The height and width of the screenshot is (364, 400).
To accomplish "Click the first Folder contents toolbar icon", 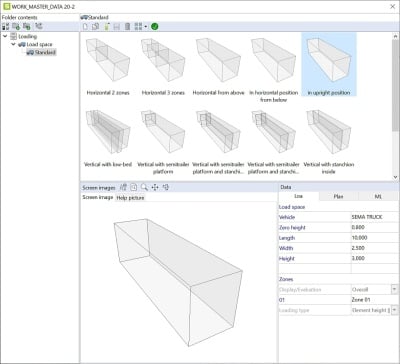I will 6,27.
